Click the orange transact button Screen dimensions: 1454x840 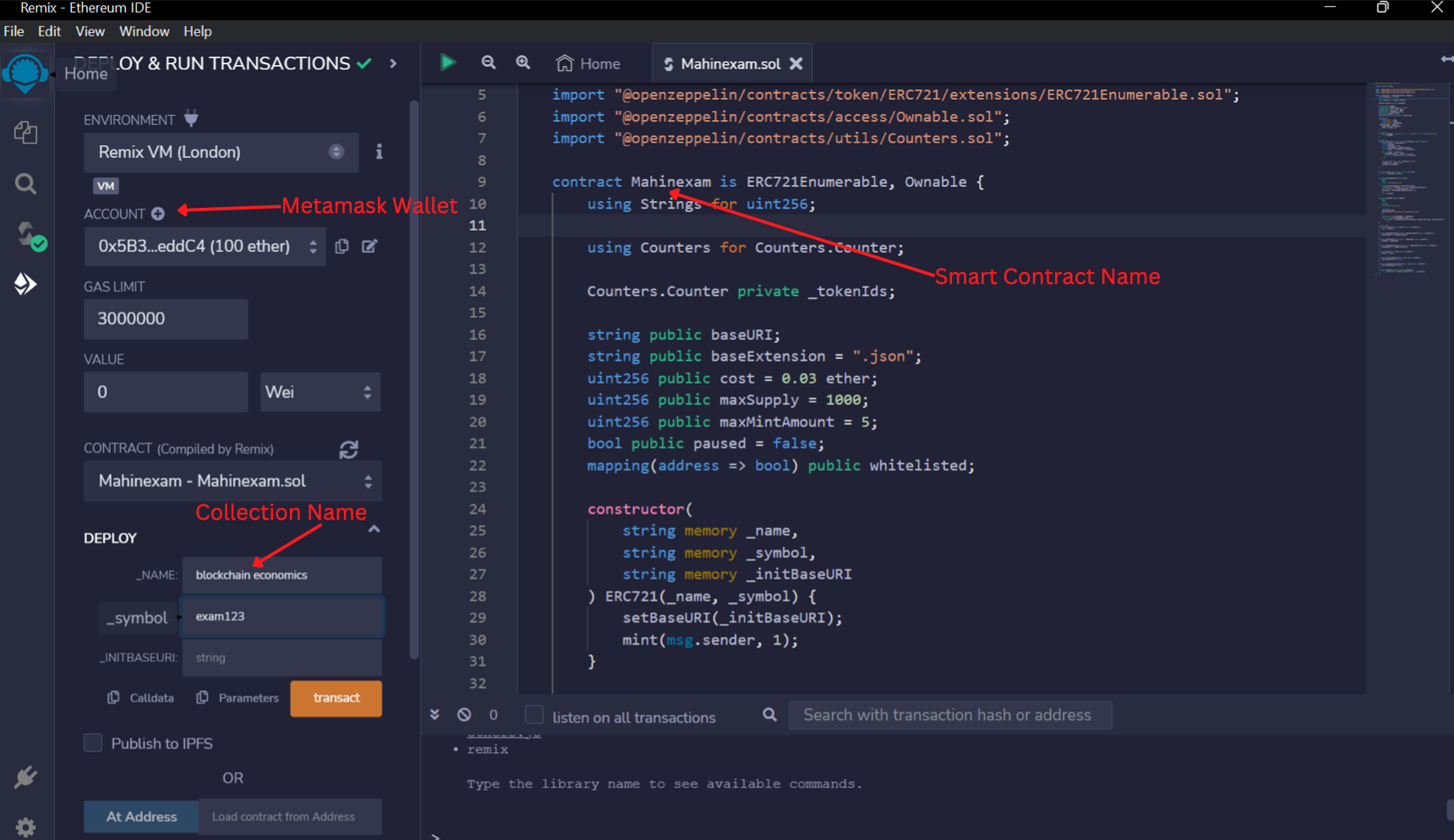coord(336,698)
